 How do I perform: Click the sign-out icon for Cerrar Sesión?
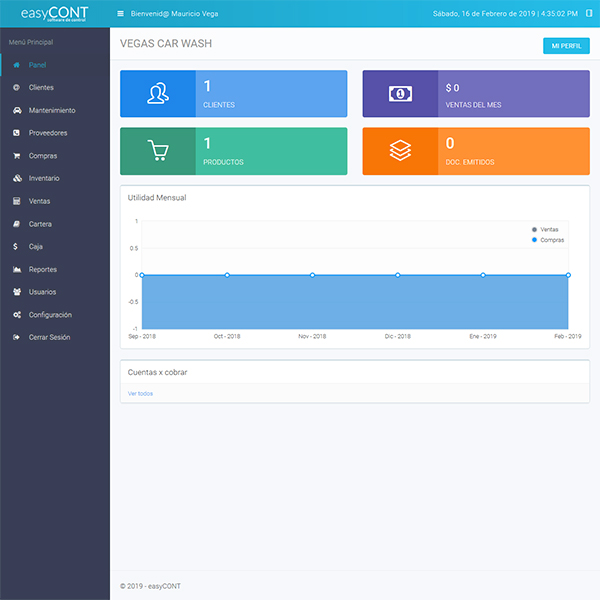point(16,338)
